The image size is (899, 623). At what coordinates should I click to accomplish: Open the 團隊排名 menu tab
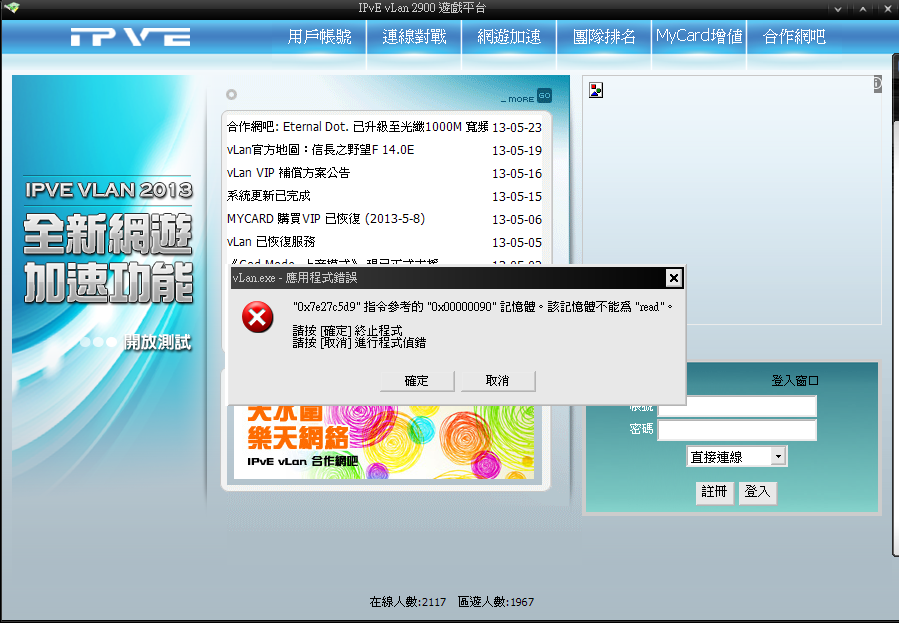coord(604,37)
